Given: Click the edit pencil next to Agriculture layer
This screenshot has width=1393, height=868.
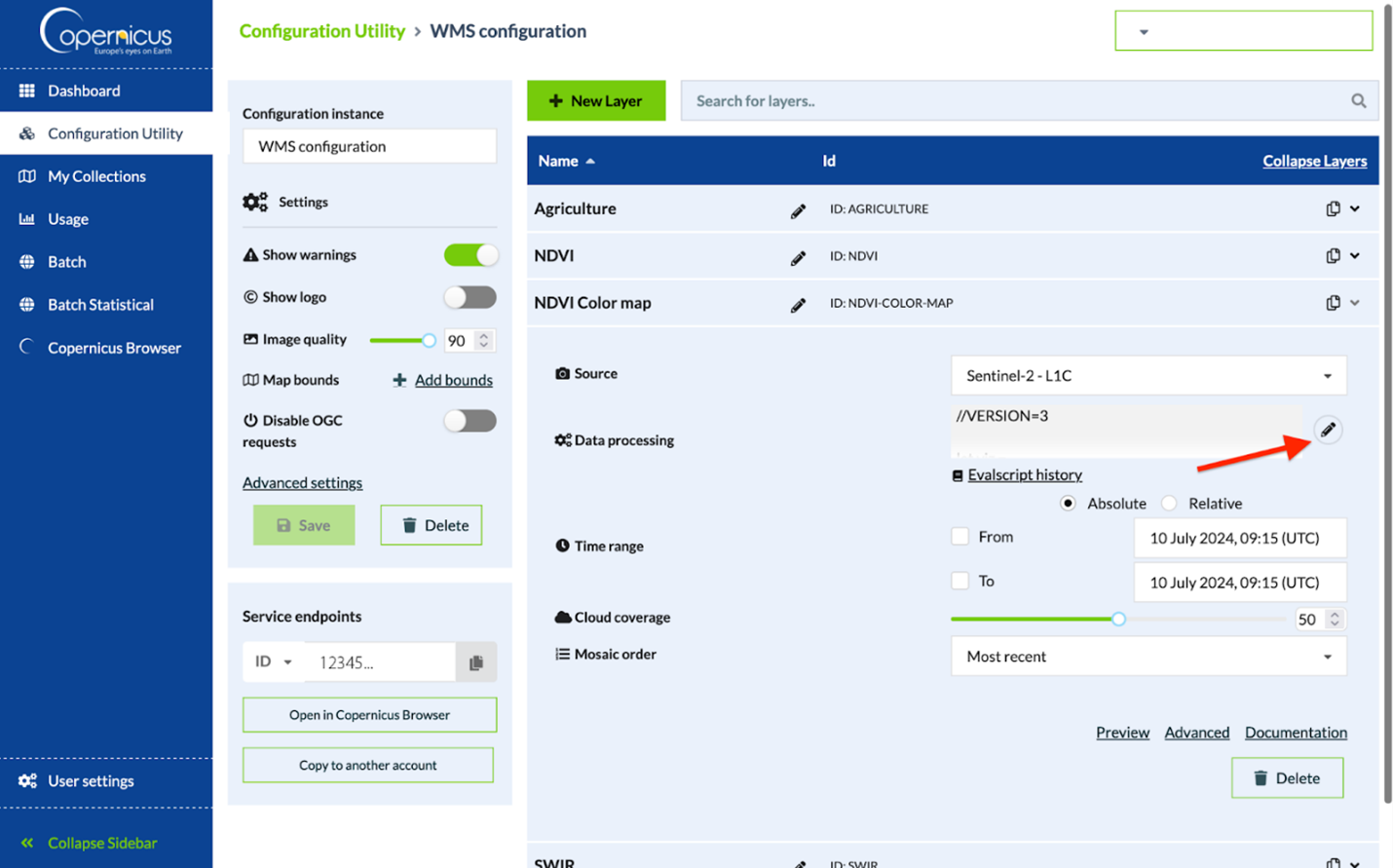Looking at the screenshot, I should 798,210.
